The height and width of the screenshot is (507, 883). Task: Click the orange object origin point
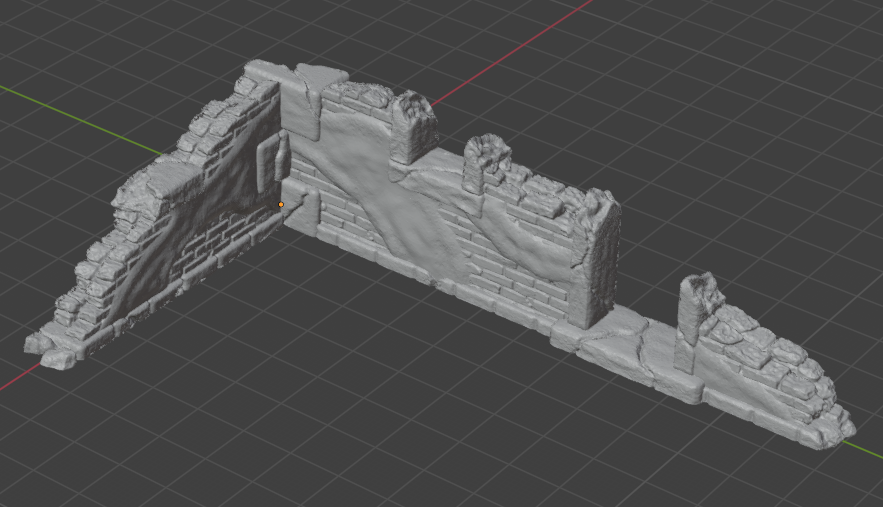pos(281,205)
